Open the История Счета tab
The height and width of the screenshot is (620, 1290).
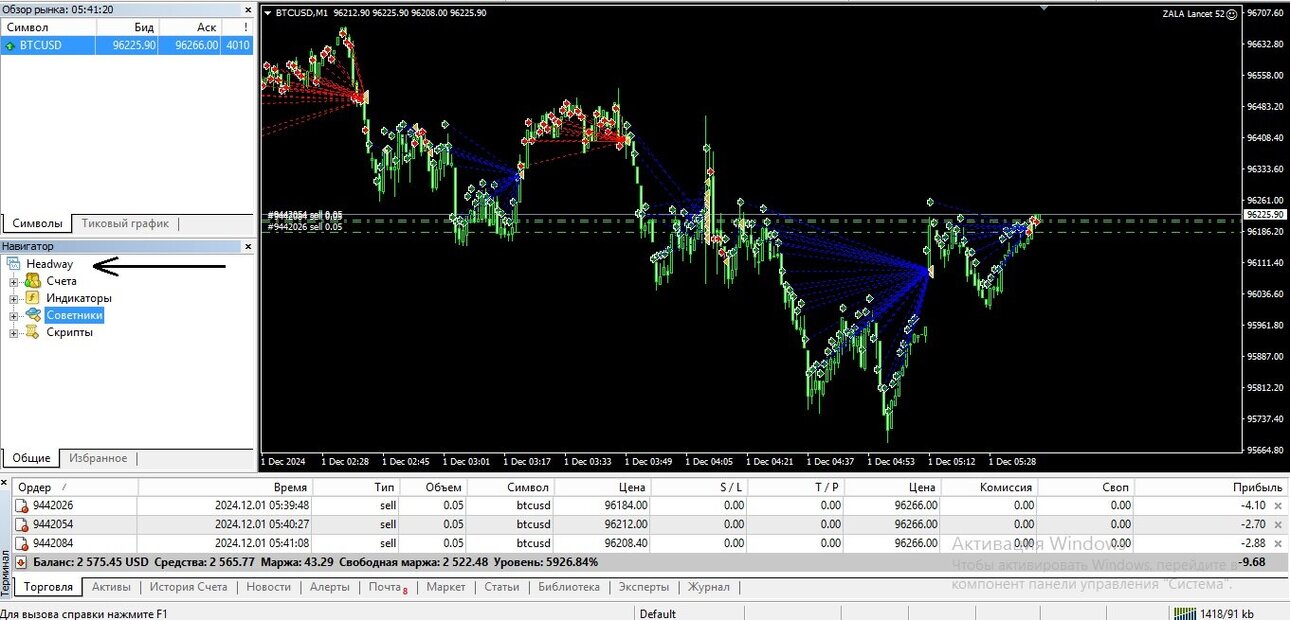pyautogui.click(x=188, y=587)
